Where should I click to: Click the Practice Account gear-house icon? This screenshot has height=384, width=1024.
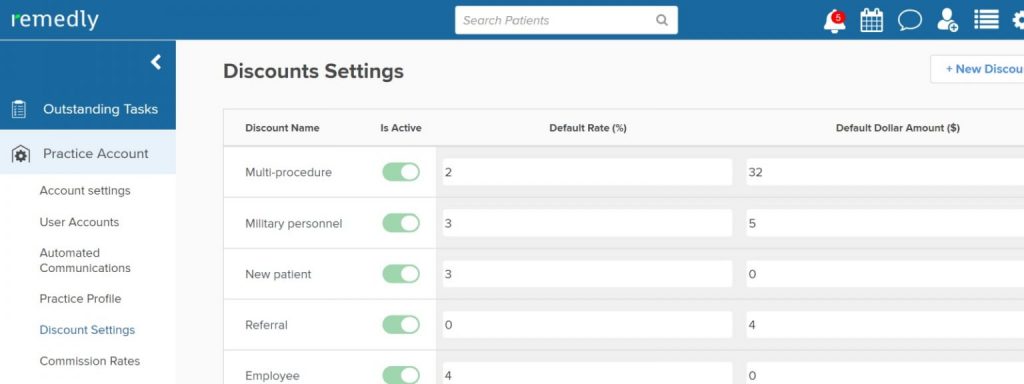tap(20, 154)
